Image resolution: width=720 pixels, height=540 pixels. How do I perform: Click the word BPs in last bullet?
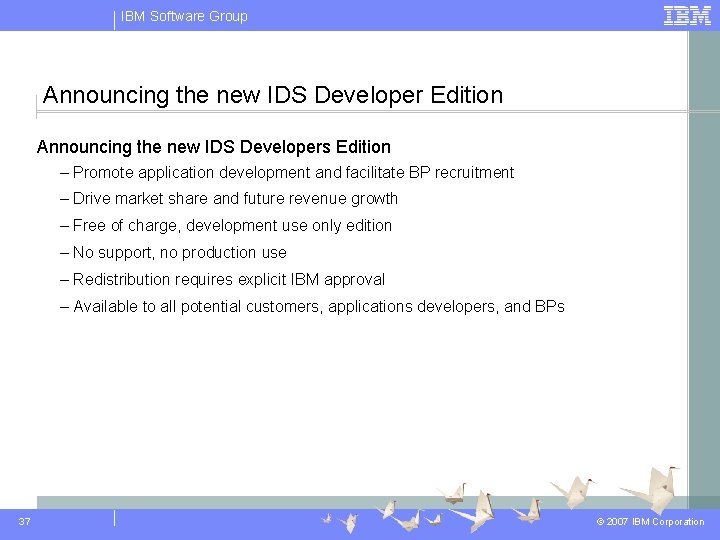550,306
